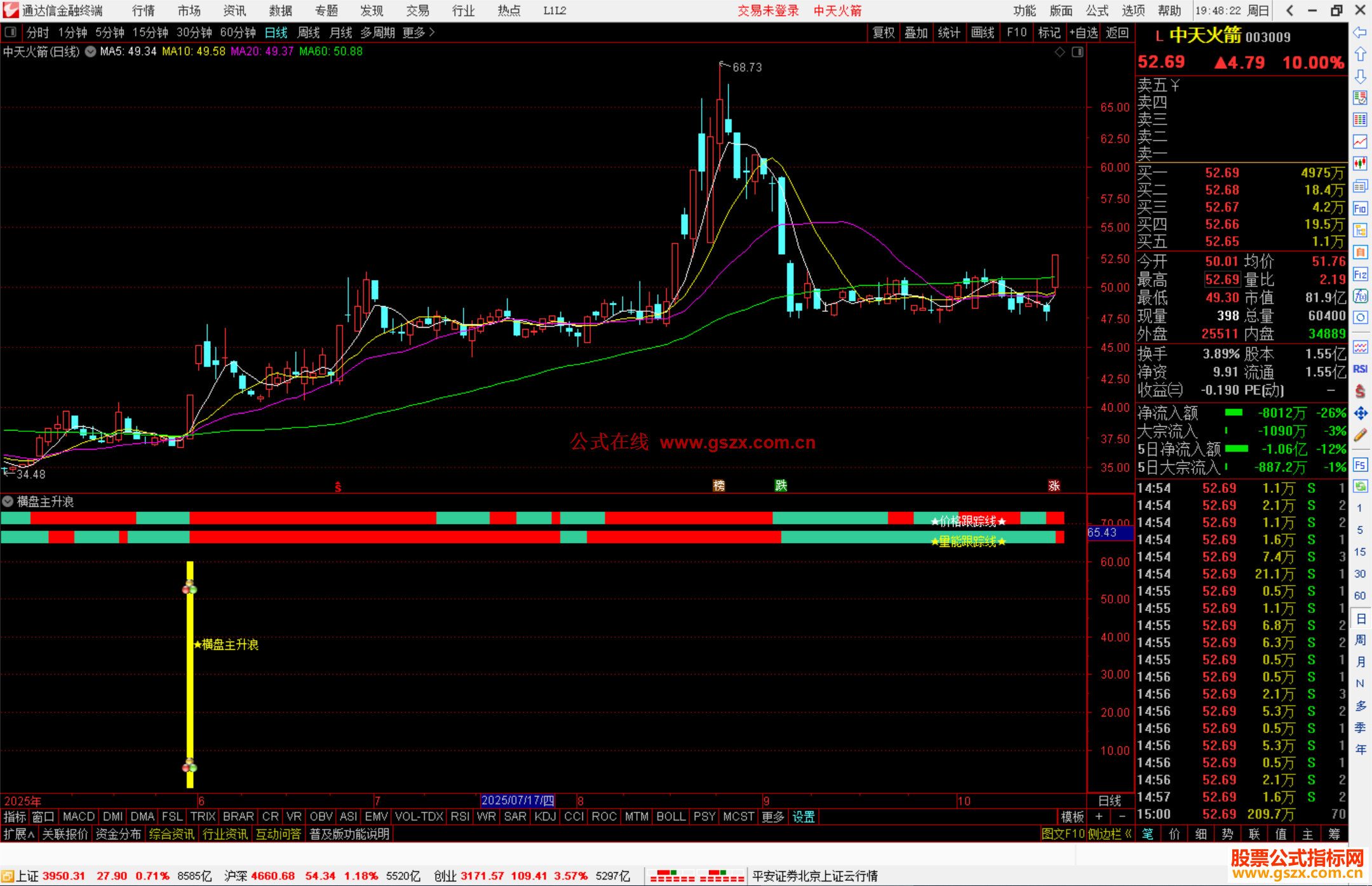Viewport: 1372px width, 886px height.
Task: Click the blue left-arrow back icon
Action: coord(1360,32)
